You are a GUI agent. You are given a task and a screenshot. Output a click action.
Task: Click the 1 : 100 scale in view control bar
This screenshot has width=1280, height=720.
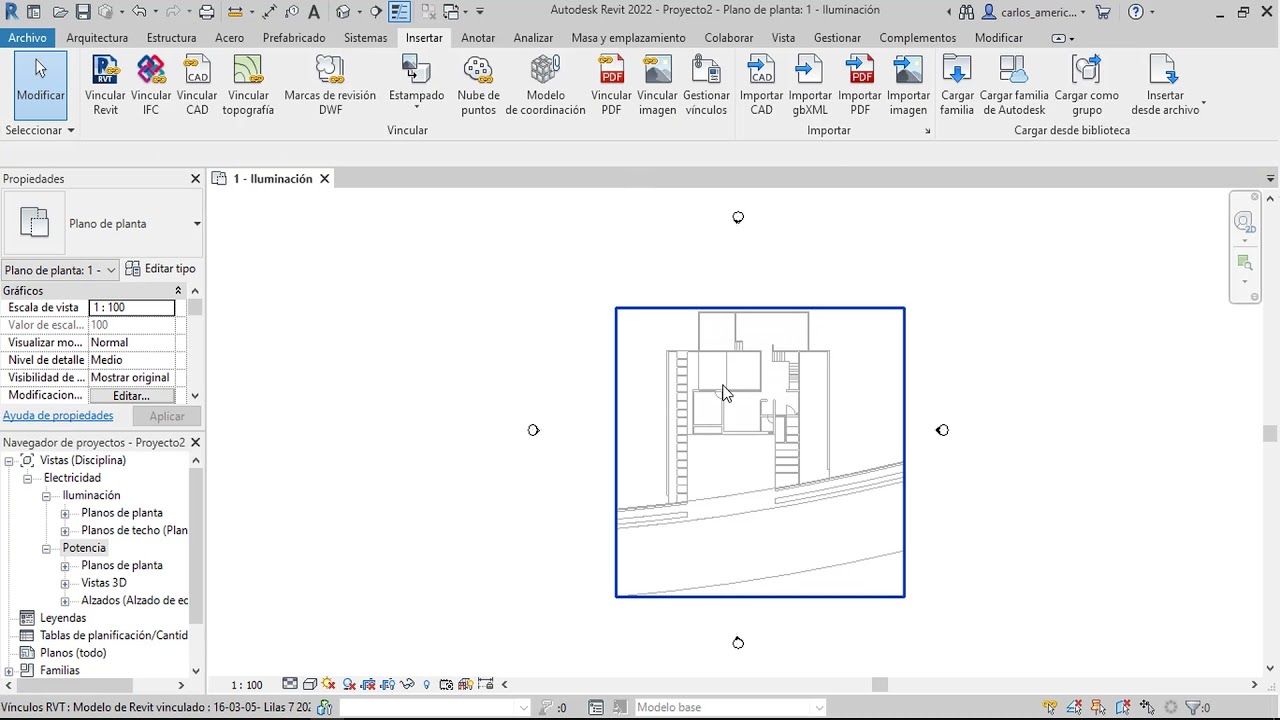(247, 685)
